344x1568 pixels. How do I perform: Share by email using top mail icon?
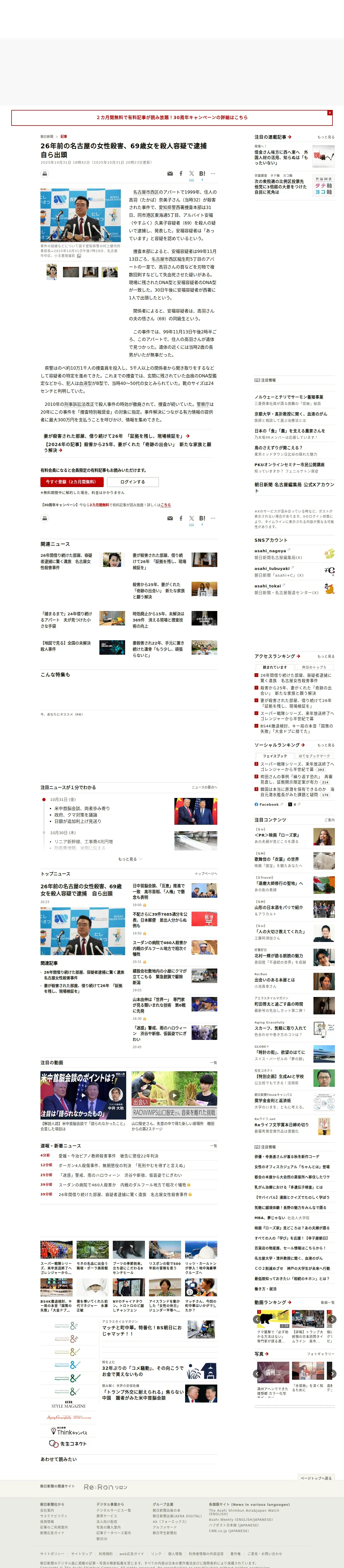[170, 174]
